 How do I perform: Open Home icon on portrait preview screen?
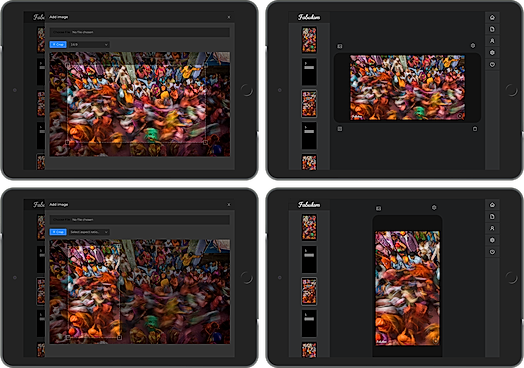click(x=492, y=205)
